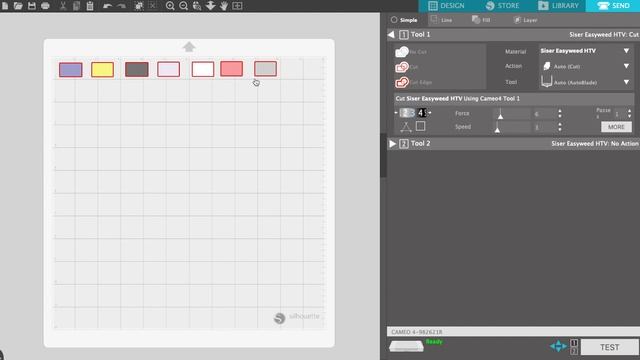Click the Fit to Window icon
640x360 pixels.
237,6
